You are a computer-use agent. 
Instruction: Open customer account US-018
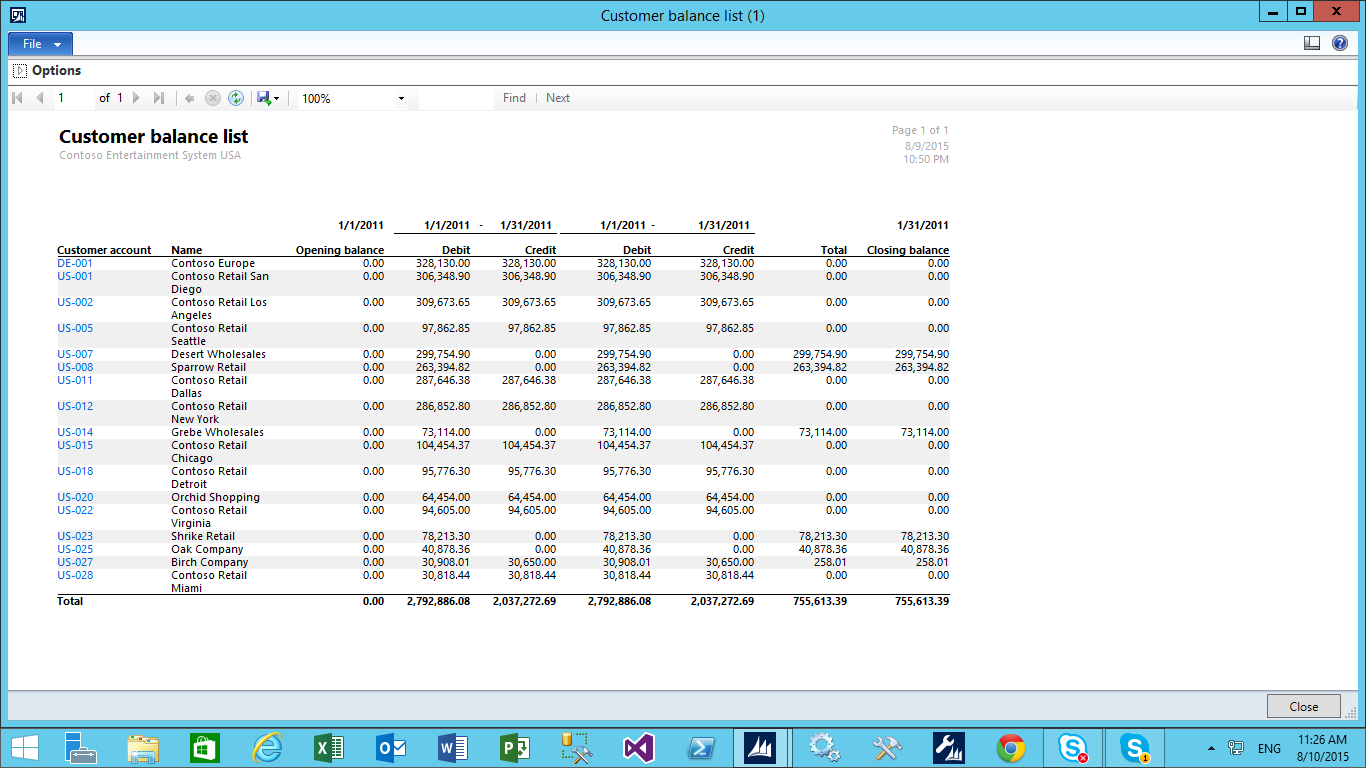(x=75, y=472)
